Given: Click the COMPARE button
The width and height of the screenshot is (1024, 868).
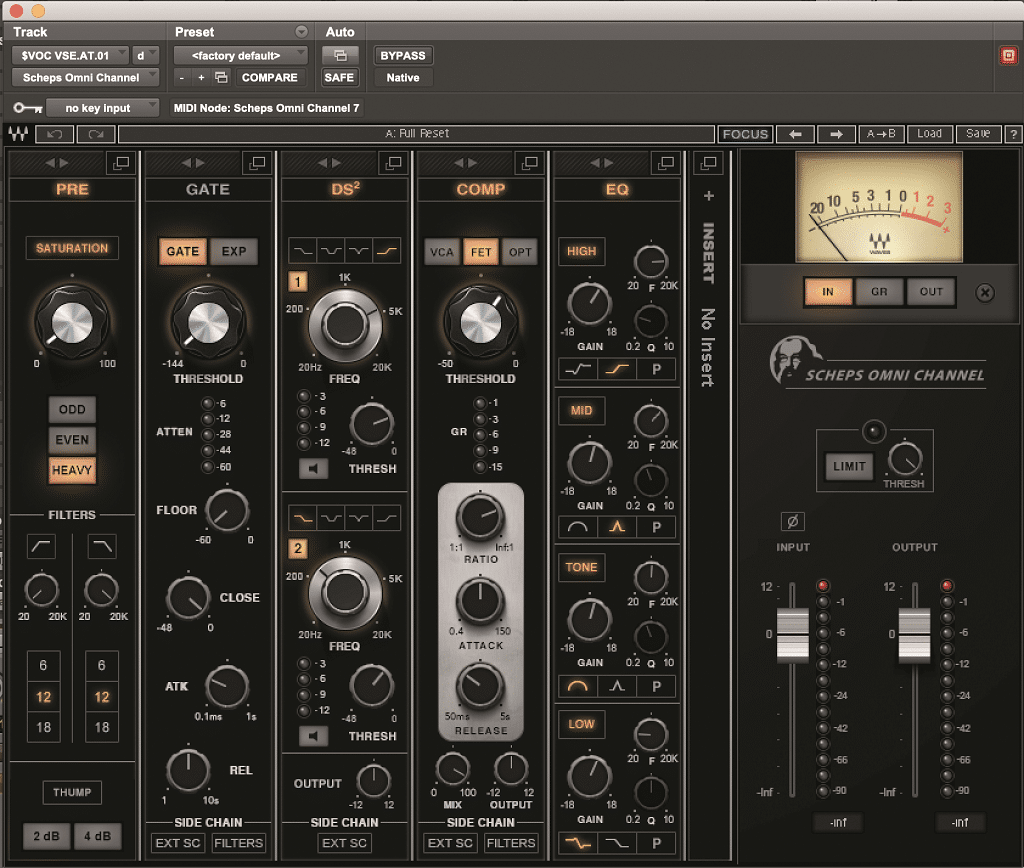Looking at the screenshot, I should pyautogui.click(x=269, y=77).
